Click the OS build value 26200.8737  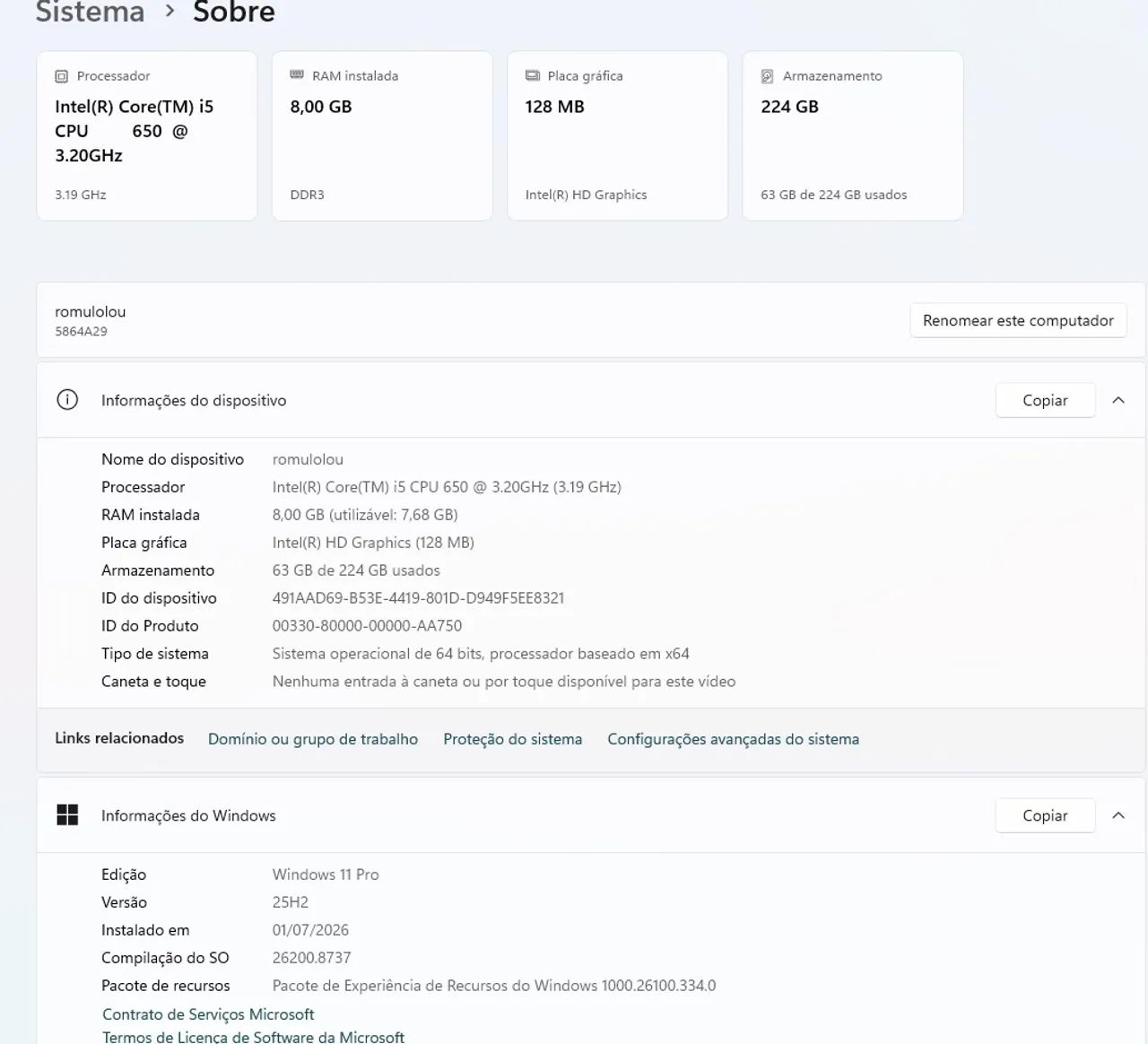(311, 958)
